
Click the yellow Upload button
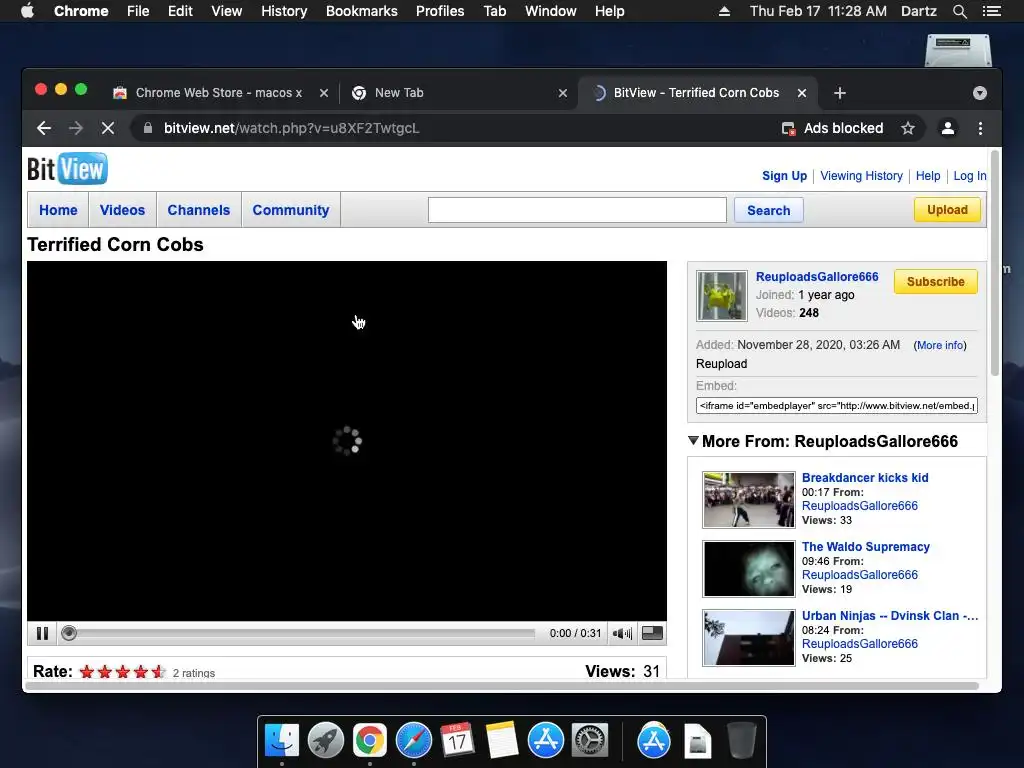[x=947, y=210]
